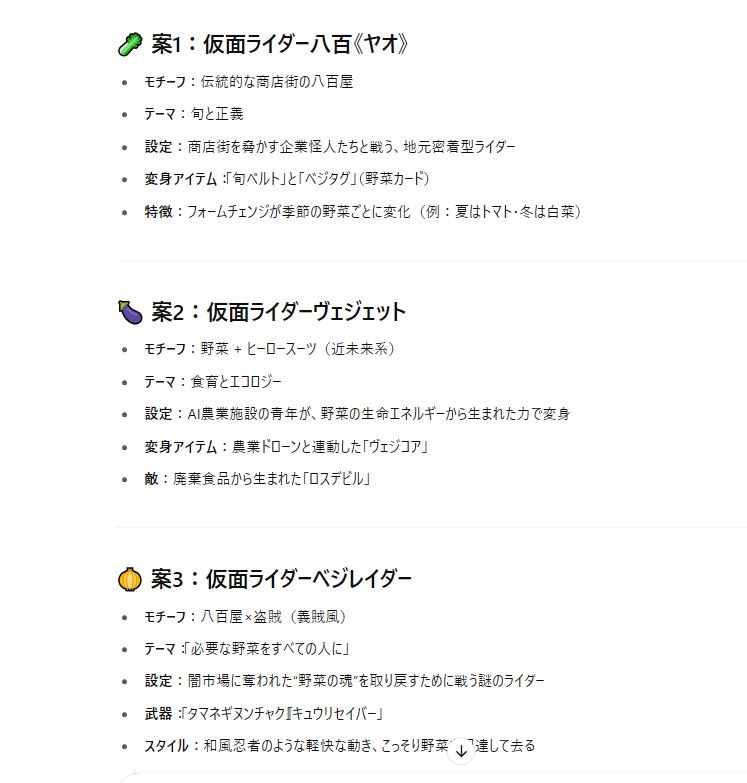Click the leafy green vegetable emoji

[x=130, y=44]
